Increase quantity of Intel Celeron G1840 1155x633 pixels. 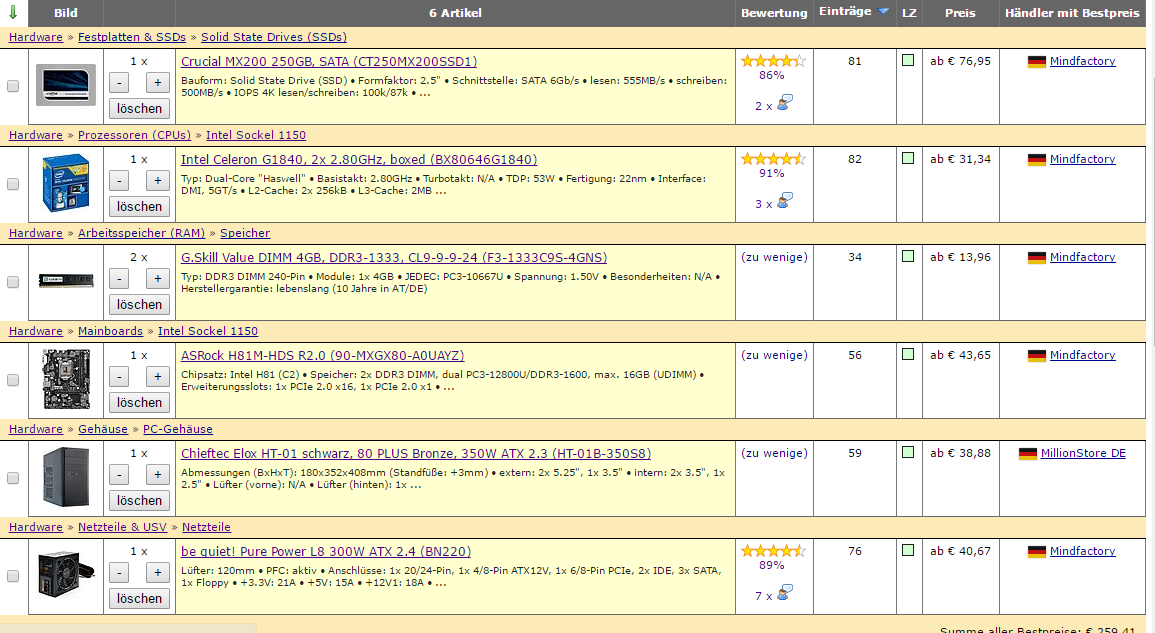pos(158,181)
